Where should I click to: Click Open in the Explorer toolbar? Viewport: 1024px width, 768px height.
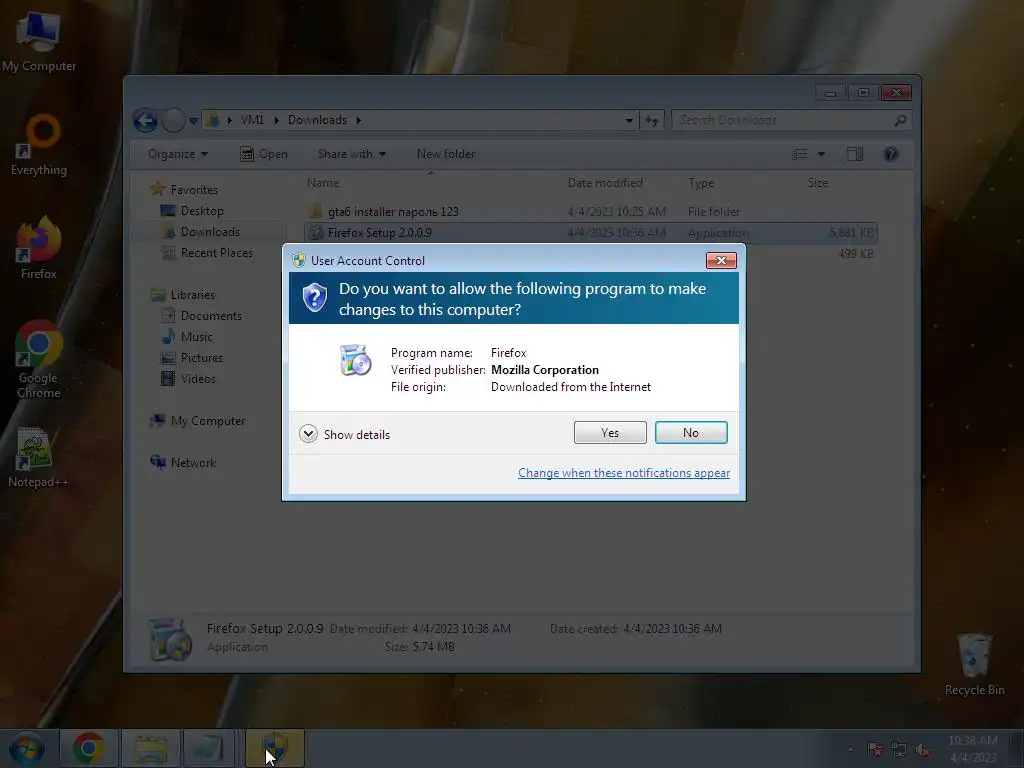pos(264,154)
